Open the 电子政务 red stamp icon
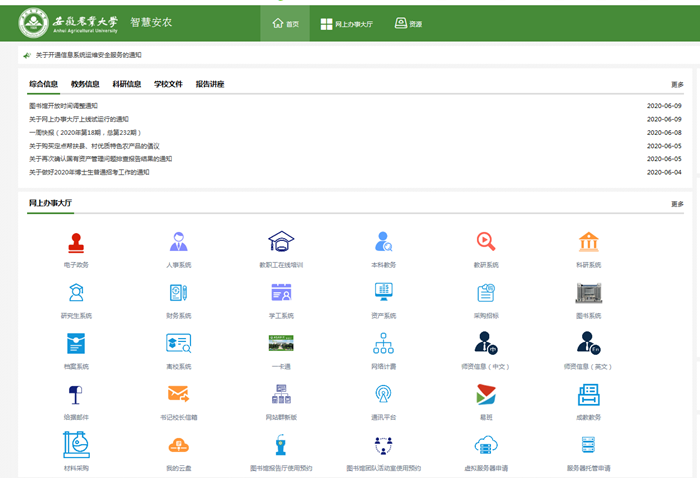 click(76, 242)
